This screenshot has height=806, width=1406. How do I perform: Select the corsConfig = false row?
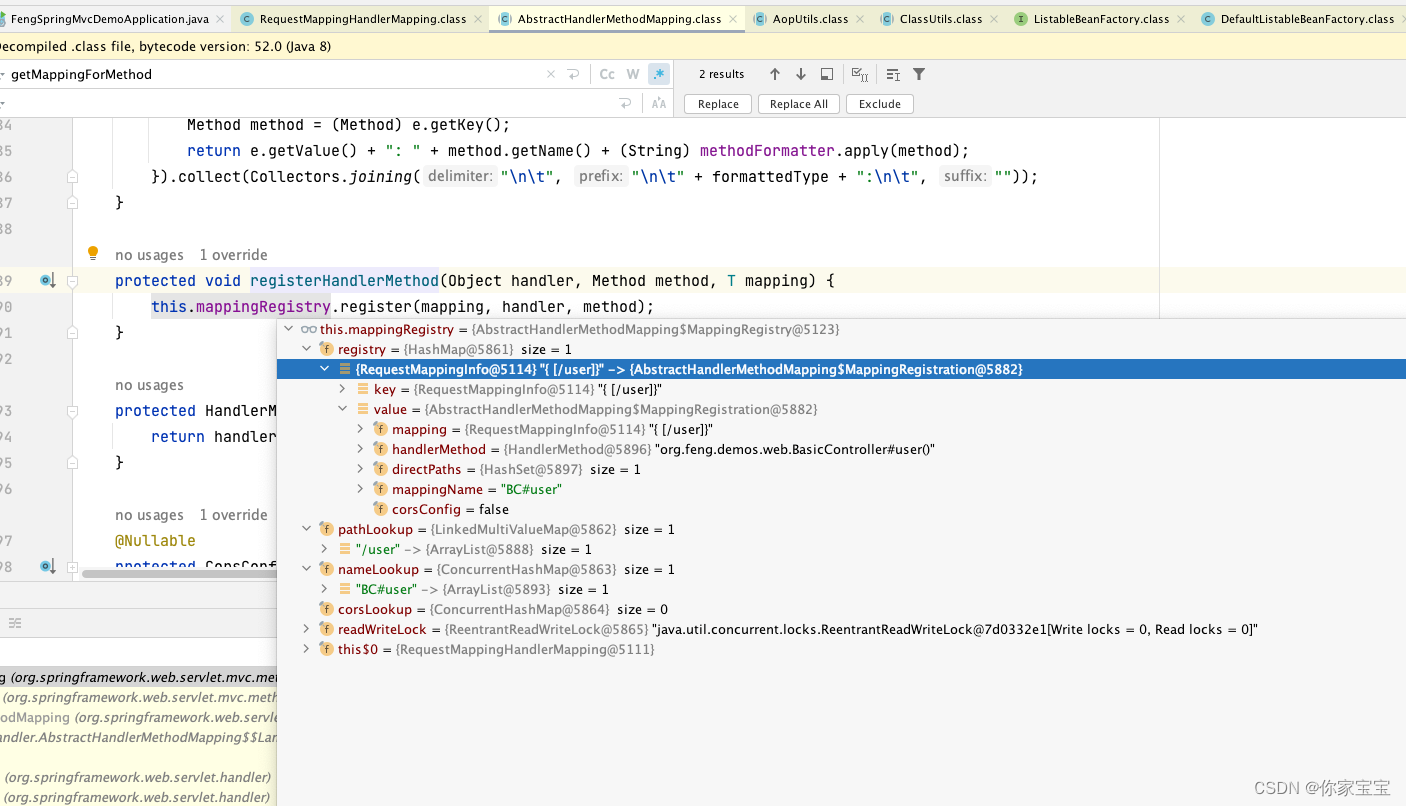click(841, 509)
